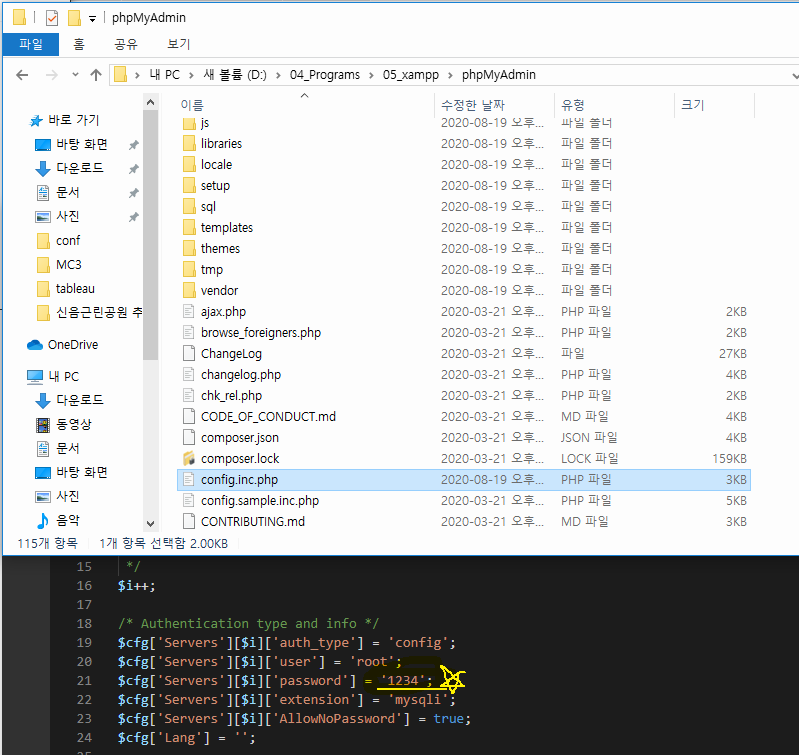Click 새 볼륨 (D:) breadcrumb
The image size is (799, 755).
click(x=235, y=75)
